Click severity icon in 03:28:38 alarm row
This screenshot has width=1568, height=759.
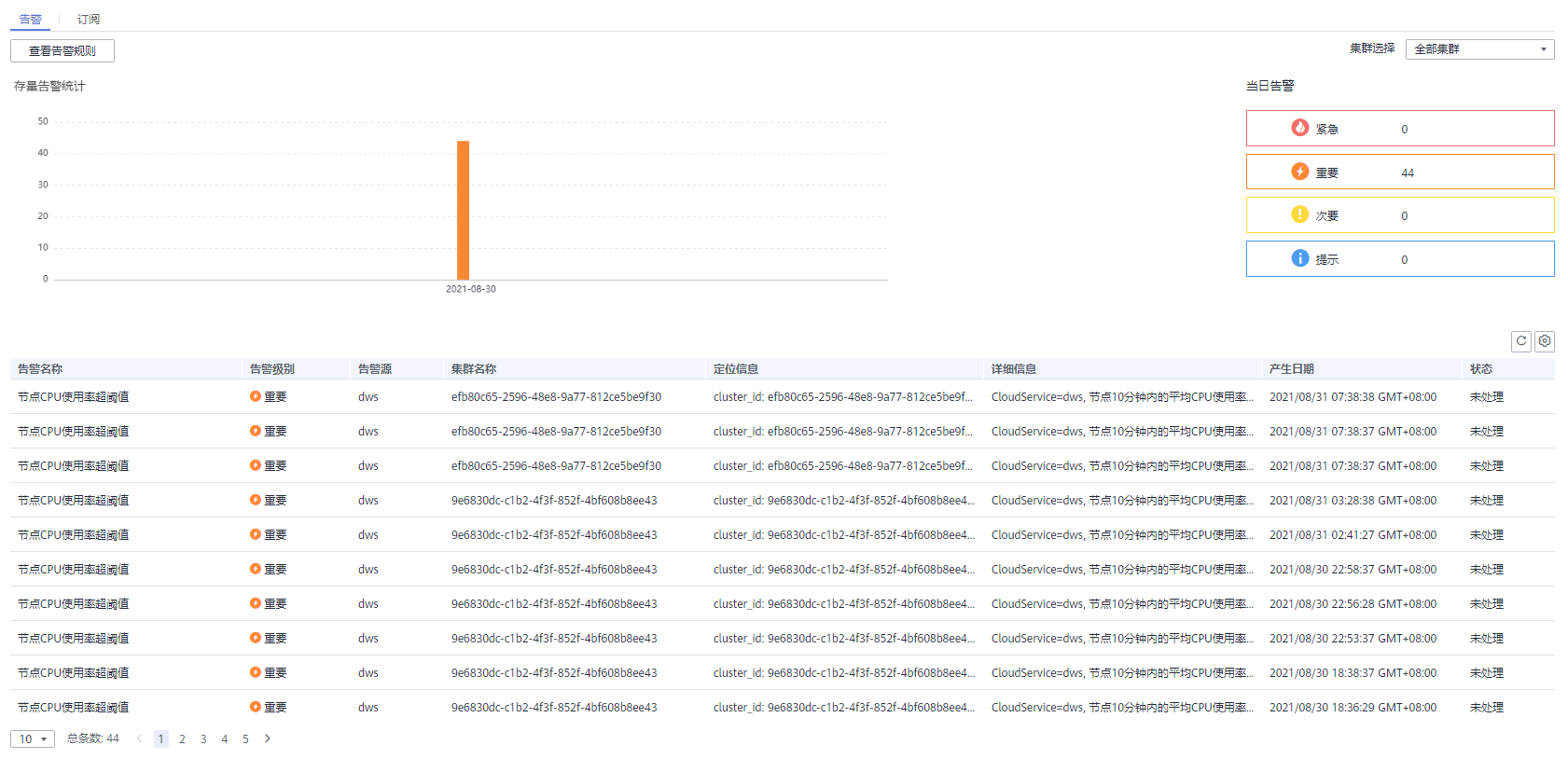click(x=256, y=500)
